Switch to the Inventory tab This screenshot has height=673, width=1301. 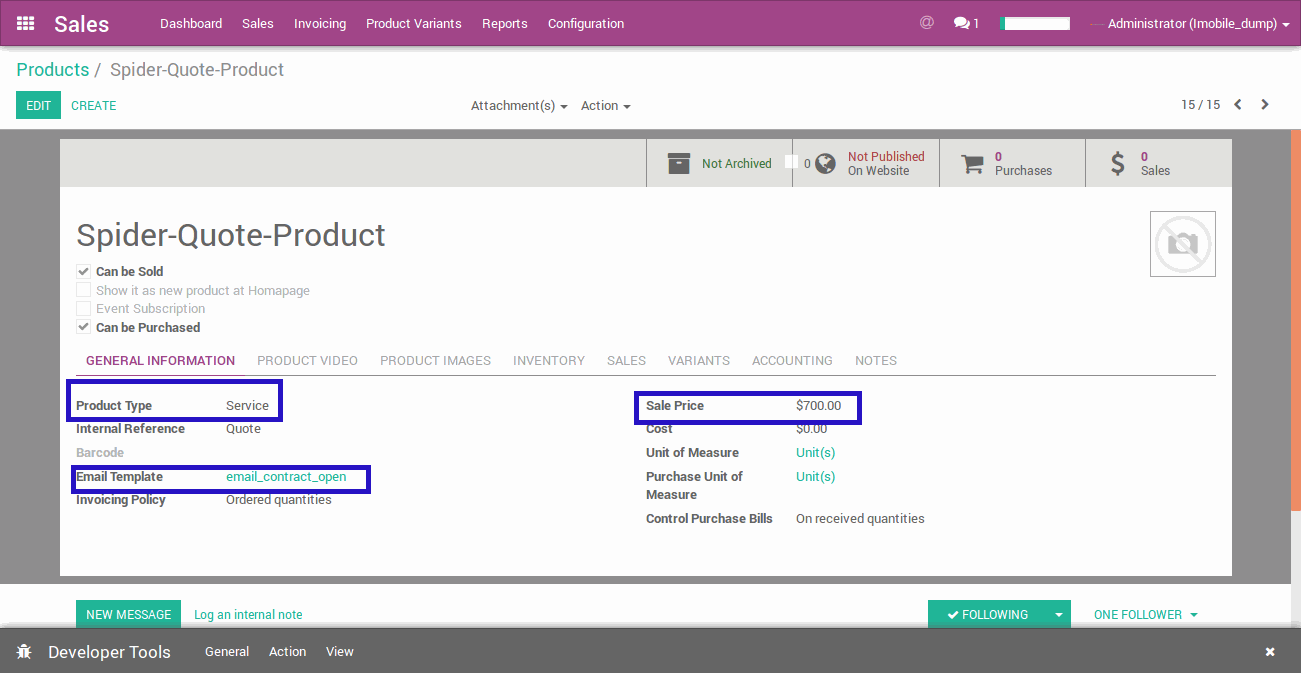point(549,361)
